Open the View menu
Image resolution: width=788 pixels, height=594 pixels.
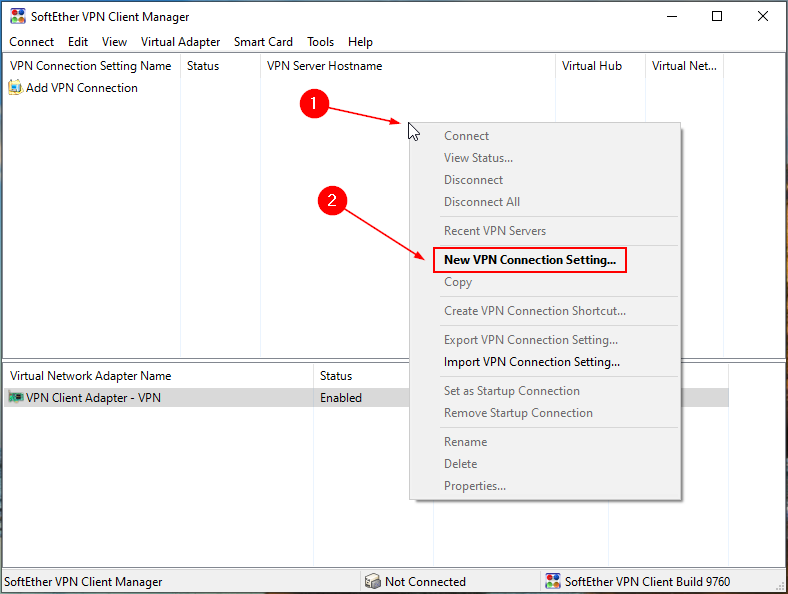point(114,42)
